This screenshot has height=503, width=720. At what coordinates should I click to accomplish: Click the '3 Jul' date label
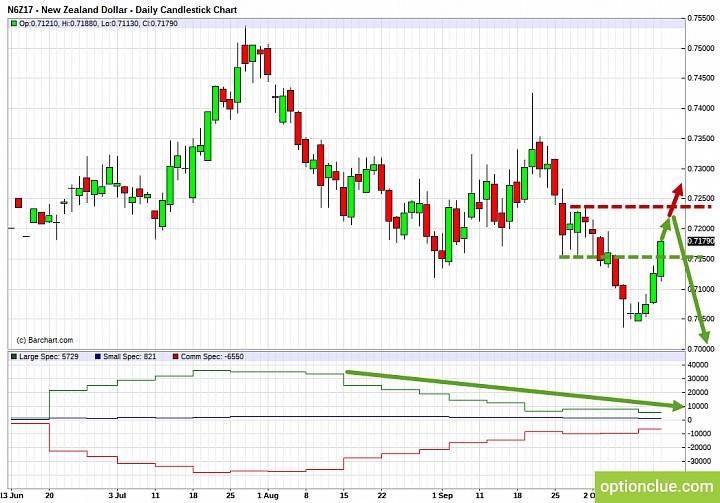click(118, 496)
